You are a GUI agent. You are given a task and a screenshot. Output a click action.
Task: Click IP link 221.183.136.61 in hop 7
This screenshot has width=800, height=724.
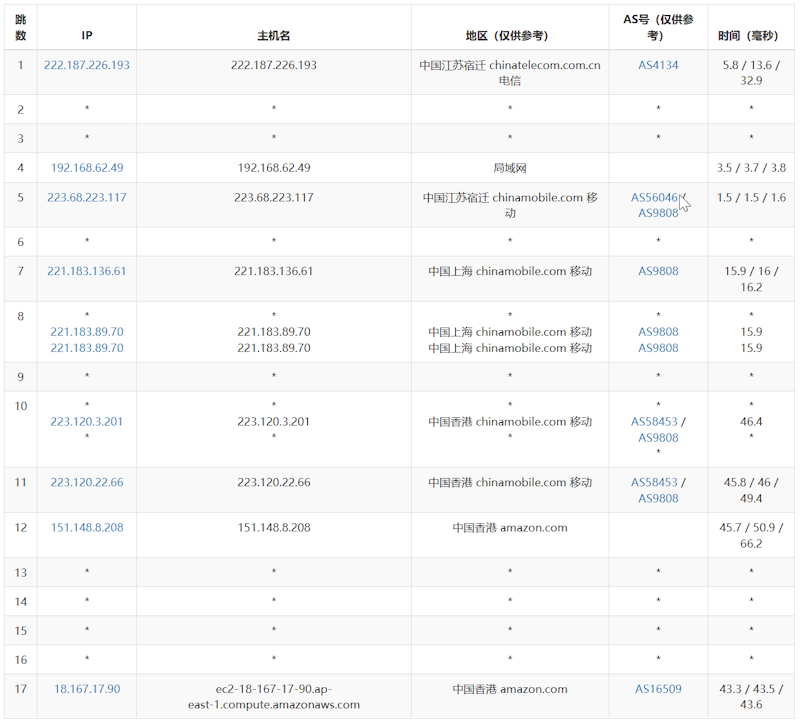tap(87, 271)
